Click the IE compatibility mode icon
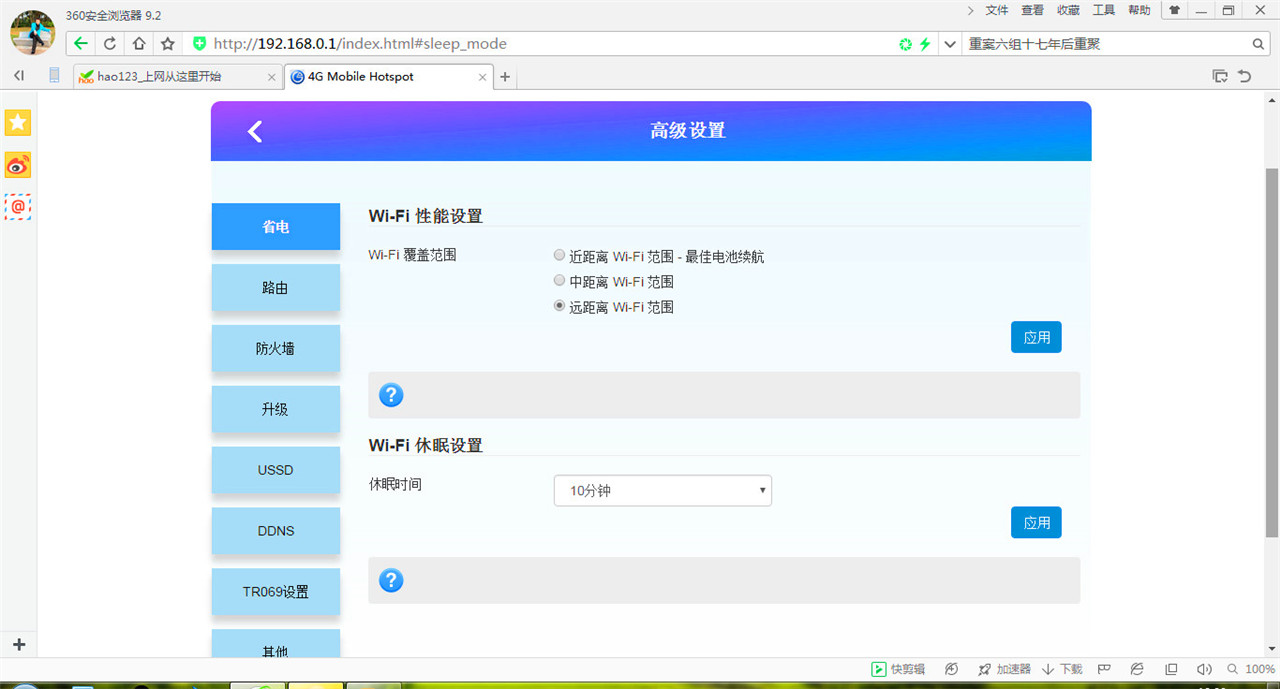 [1136, 669]
